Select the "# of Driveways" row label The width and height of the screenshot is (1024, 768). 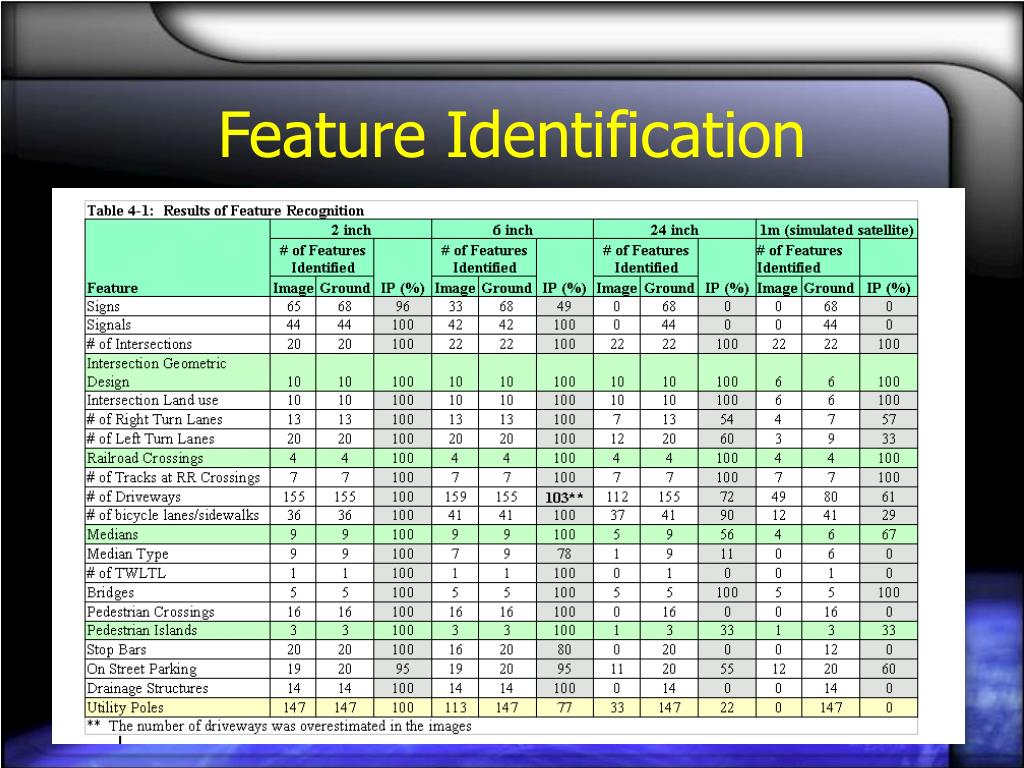[x=133, y=496]
